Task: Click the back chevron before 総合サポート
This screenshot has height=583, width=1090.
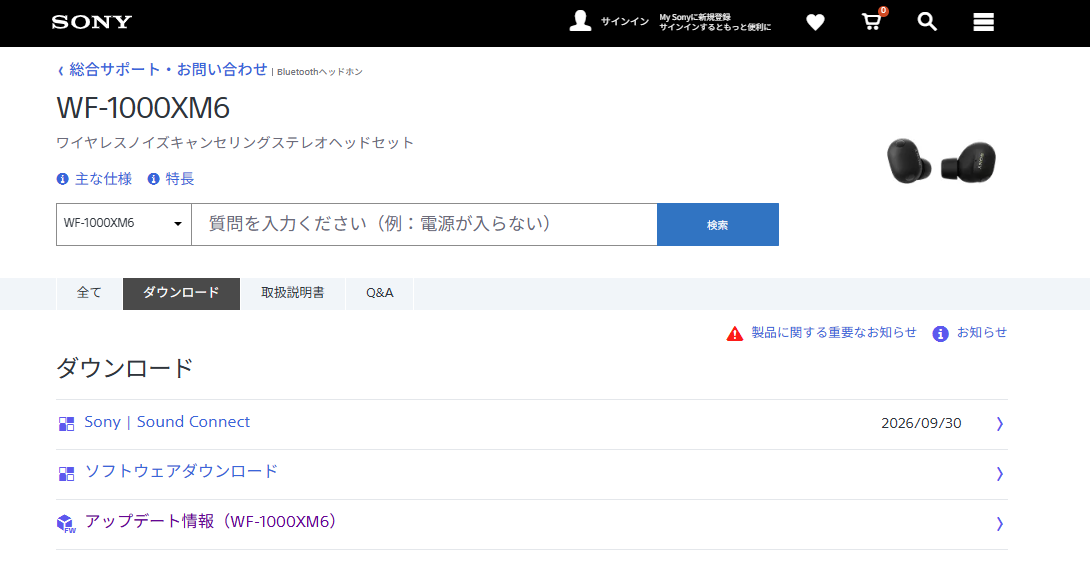Action: [60, 70]
